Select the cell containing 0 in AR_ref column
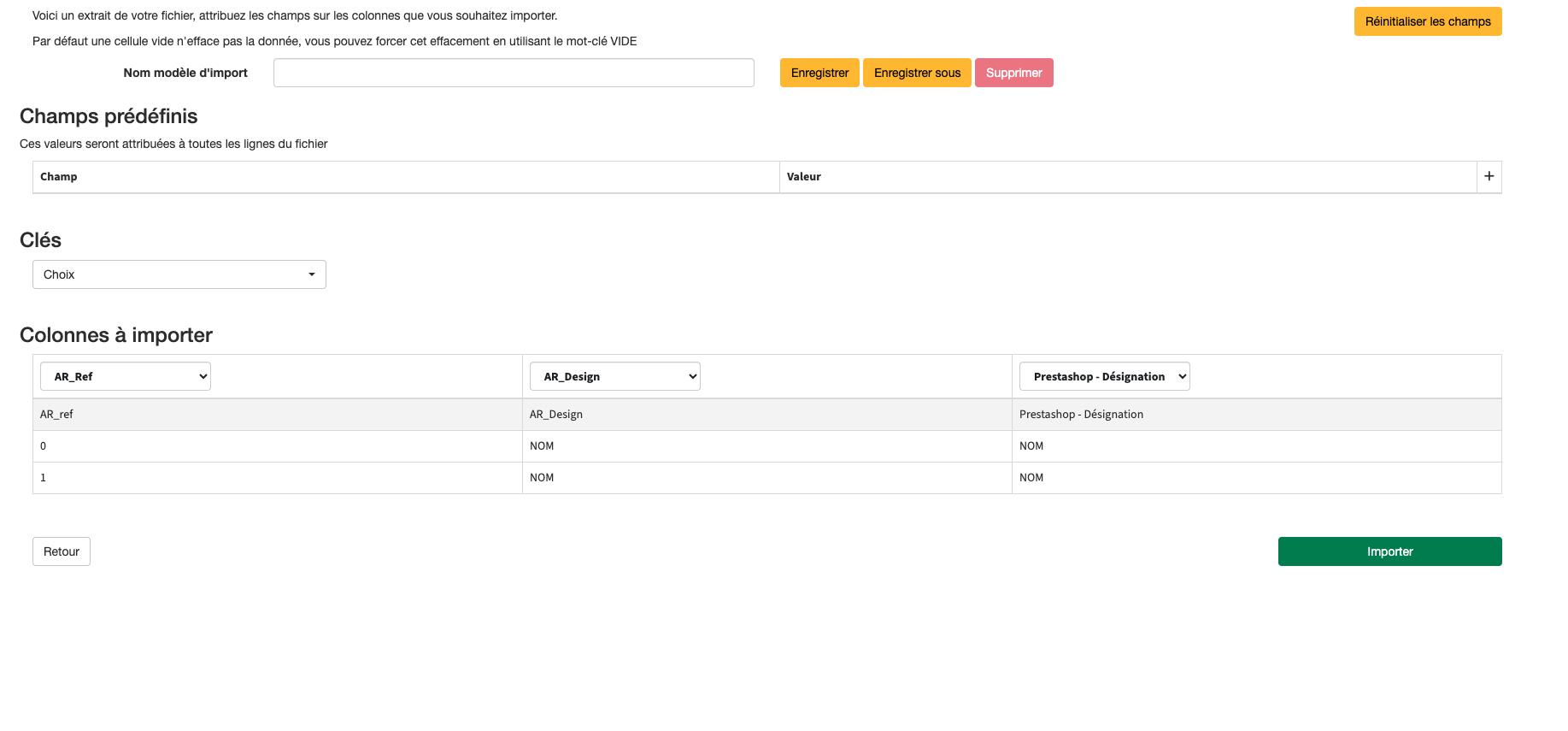Viewport: 1568px width, 731px height. pyautogui.click(x=277, y=446)
